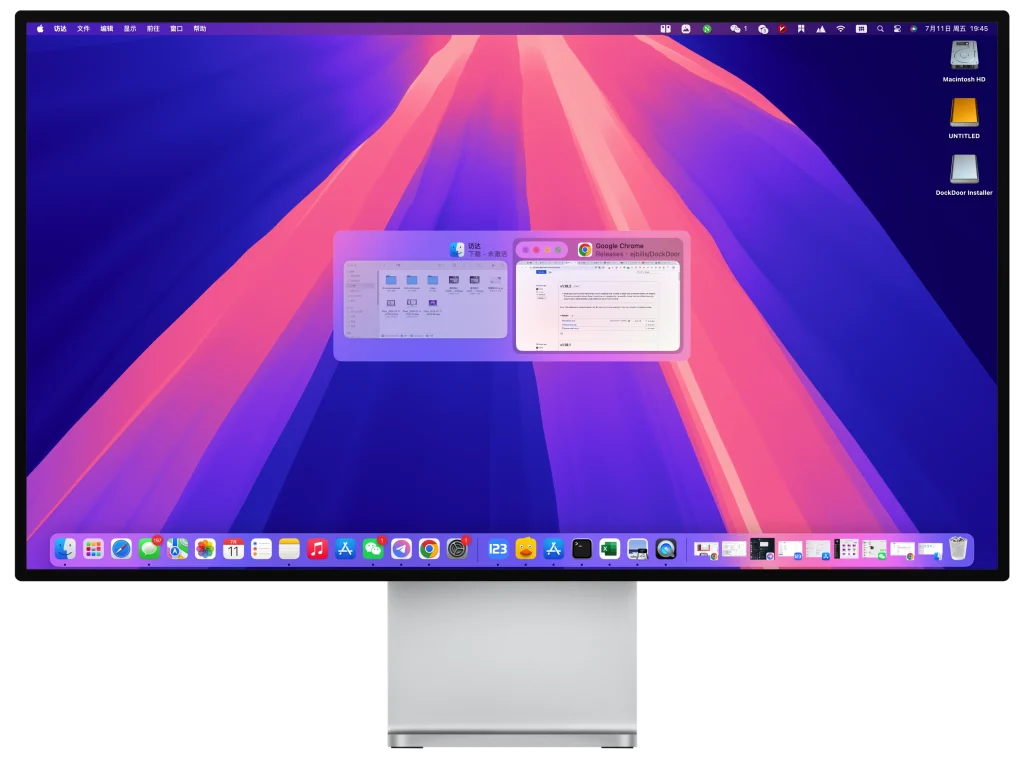
Task: Click the Wi-Fi icon in the menu bar
Action: (x=840, y=28)
